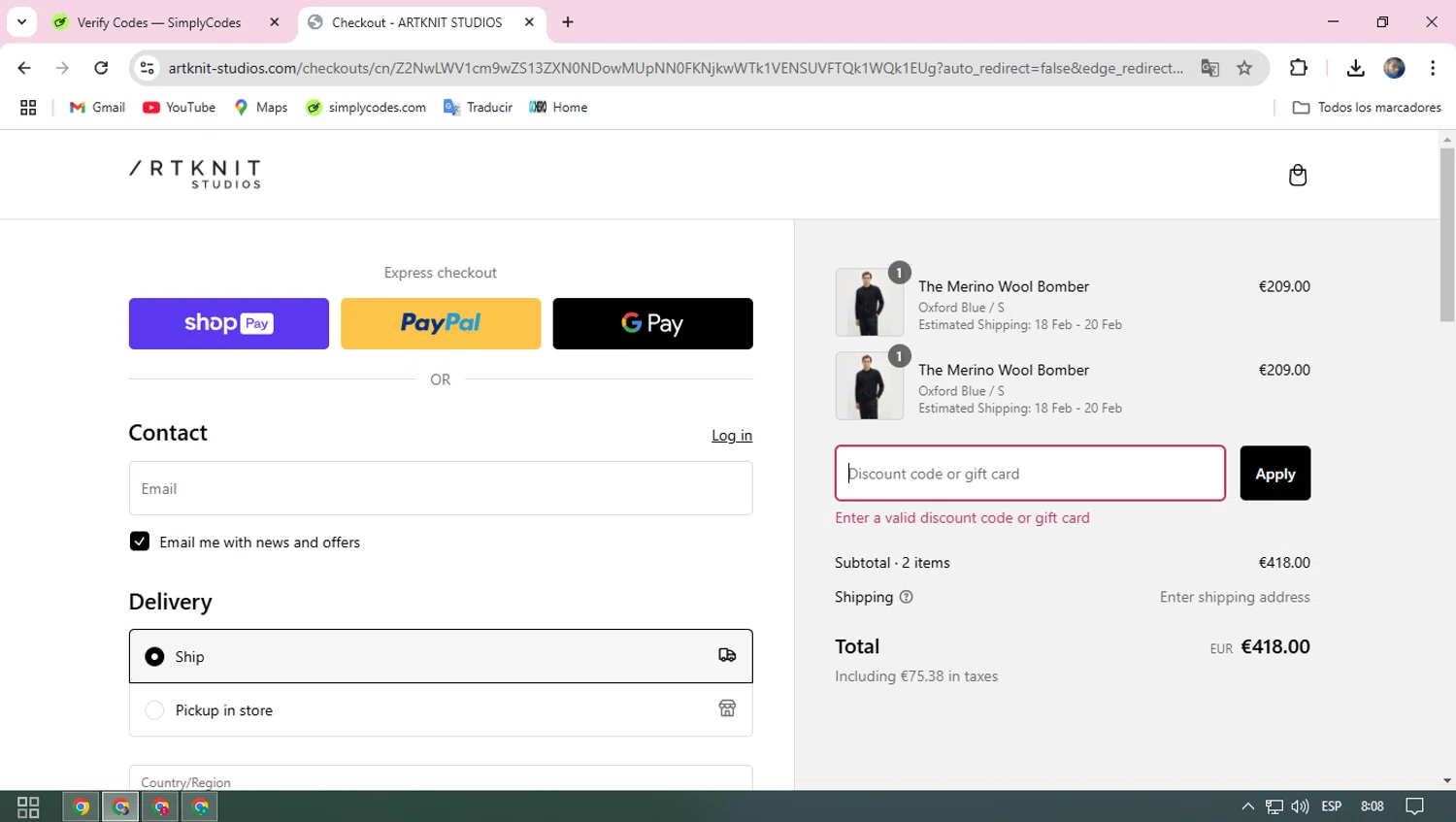
Task: Open the taskbar notification center icon
Action: click(x=1414, y=806)
